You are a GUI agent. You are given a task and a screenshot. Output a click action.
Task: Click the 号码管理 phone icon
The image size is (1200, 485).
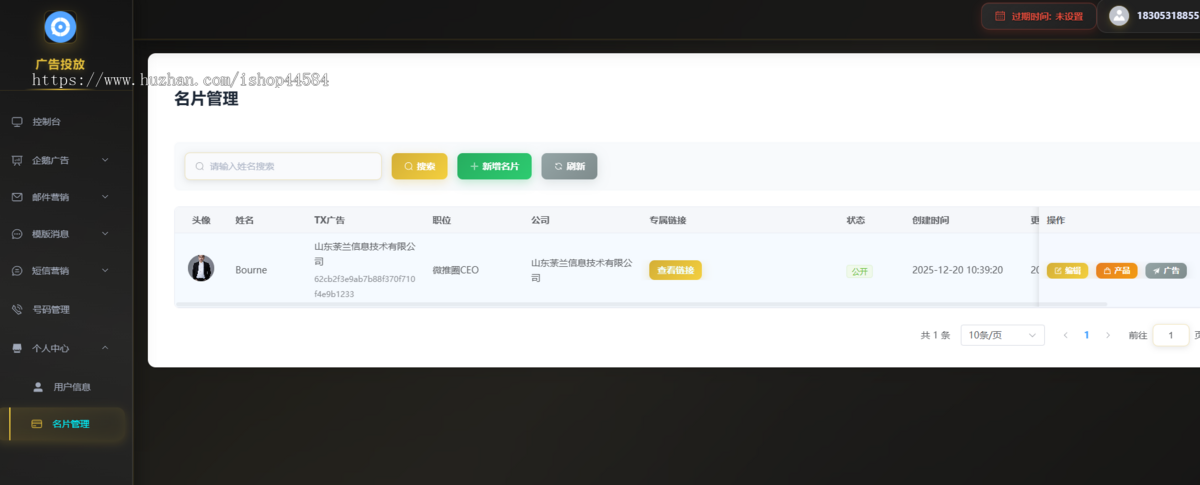[17, 310]
